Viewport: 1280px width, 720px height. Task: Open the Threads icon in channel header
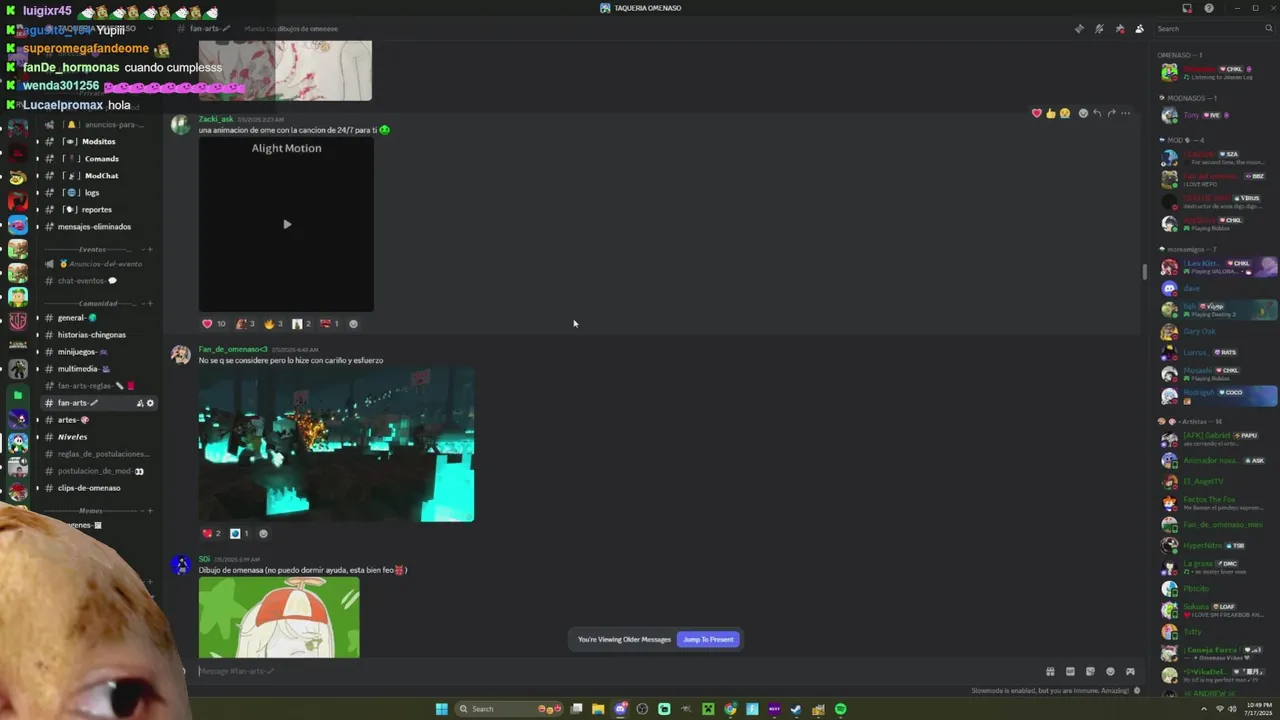coord(1079,29)
